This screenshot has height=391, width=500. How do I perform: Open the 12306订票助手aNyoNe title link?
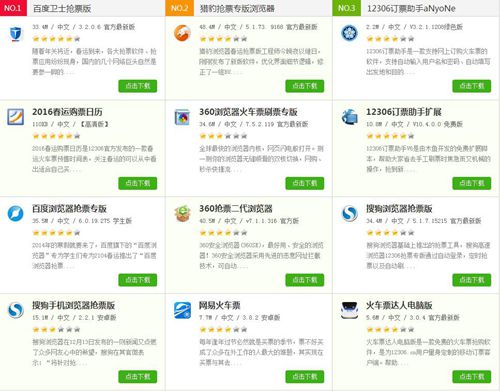coord(411,8)
